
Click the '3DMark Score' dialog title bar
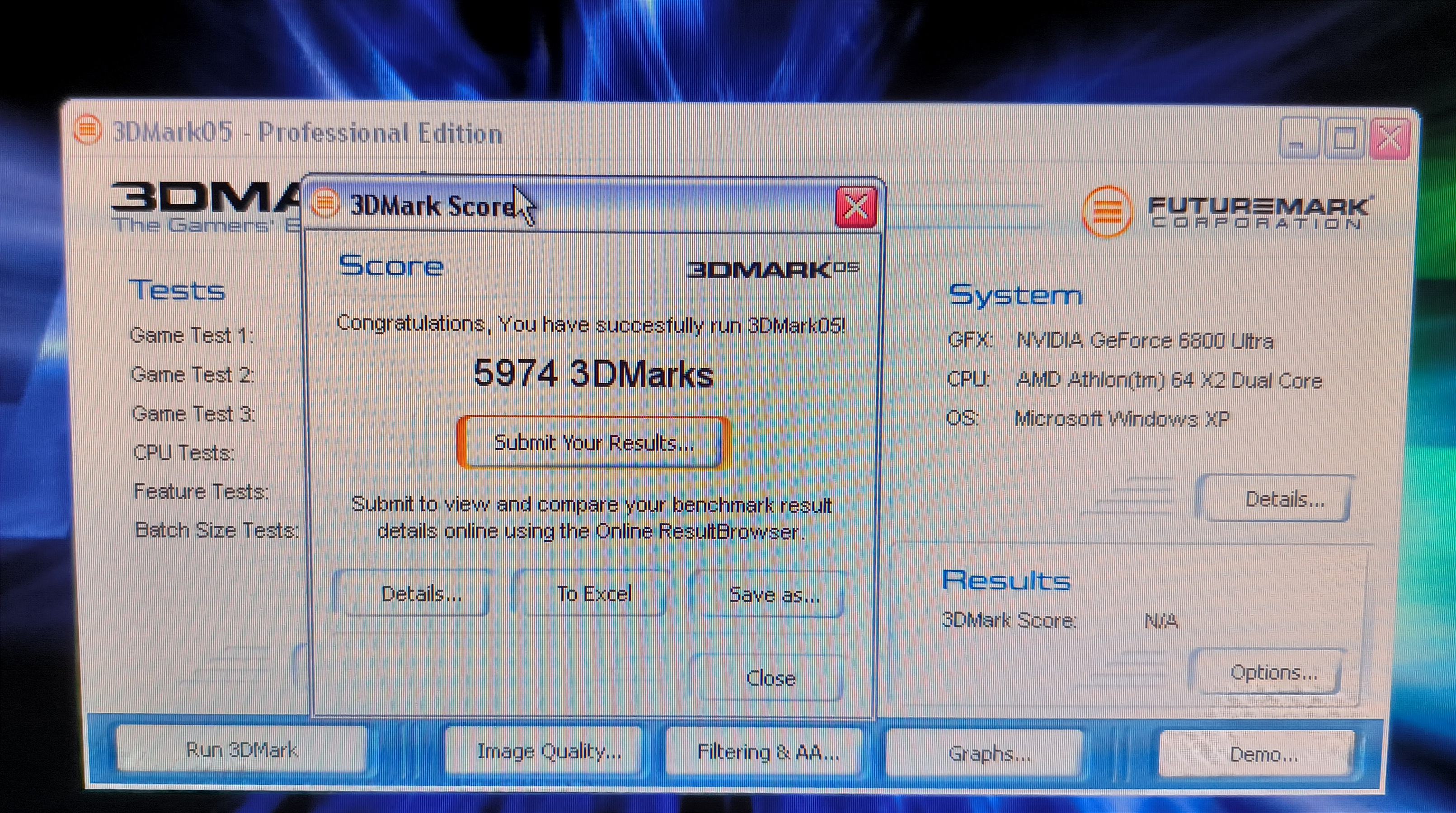593,206
